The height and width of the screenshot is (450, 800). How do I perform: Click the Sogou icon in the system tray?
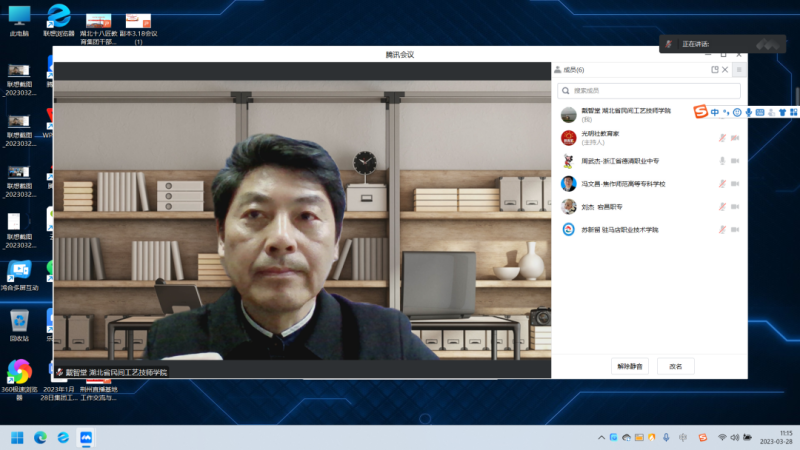click(x=703, y=438)
